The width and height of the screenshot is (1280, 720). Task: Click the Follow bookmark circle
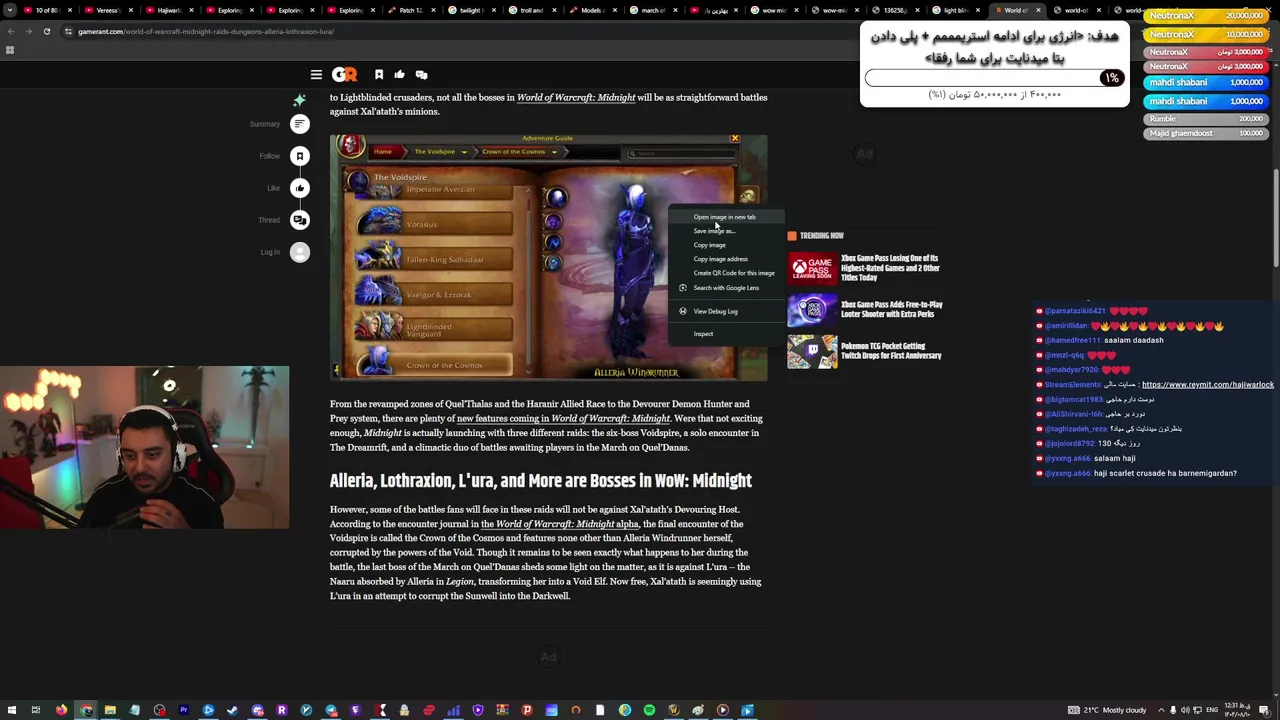(x=300, y=156)
